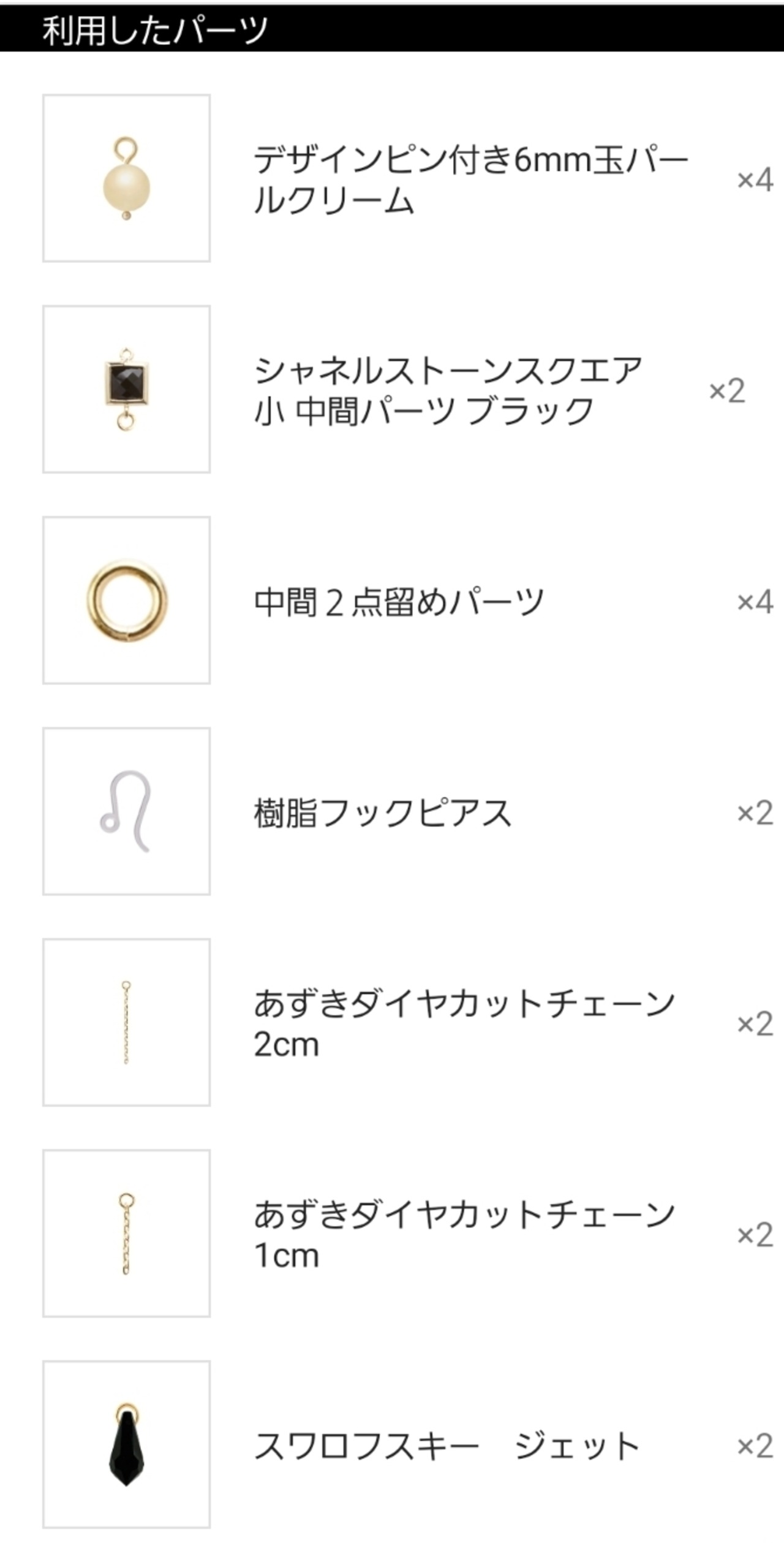The image size is (784, 1543).
Task: Tap the ×4 quantity beside 中間２点留めパーツ
Action: pyautogui.click(x=755, y=602)
